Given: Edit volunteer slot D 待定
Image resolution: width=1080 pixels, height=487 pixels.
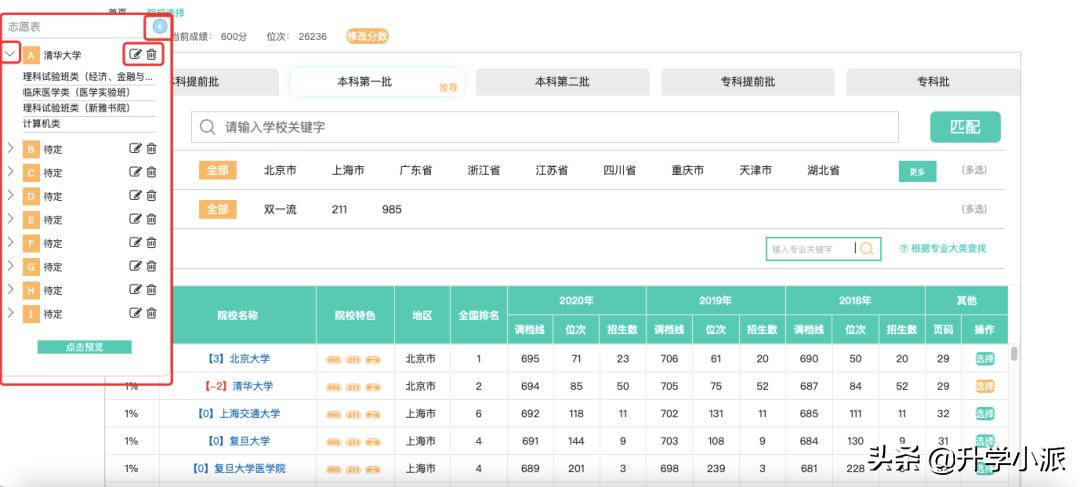Looking at the screenshot, I should pos(136,195).
